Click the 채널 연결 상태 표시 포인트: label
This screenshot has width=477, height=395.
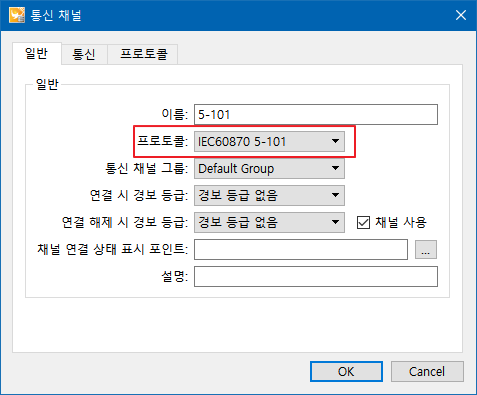[113, 249]
